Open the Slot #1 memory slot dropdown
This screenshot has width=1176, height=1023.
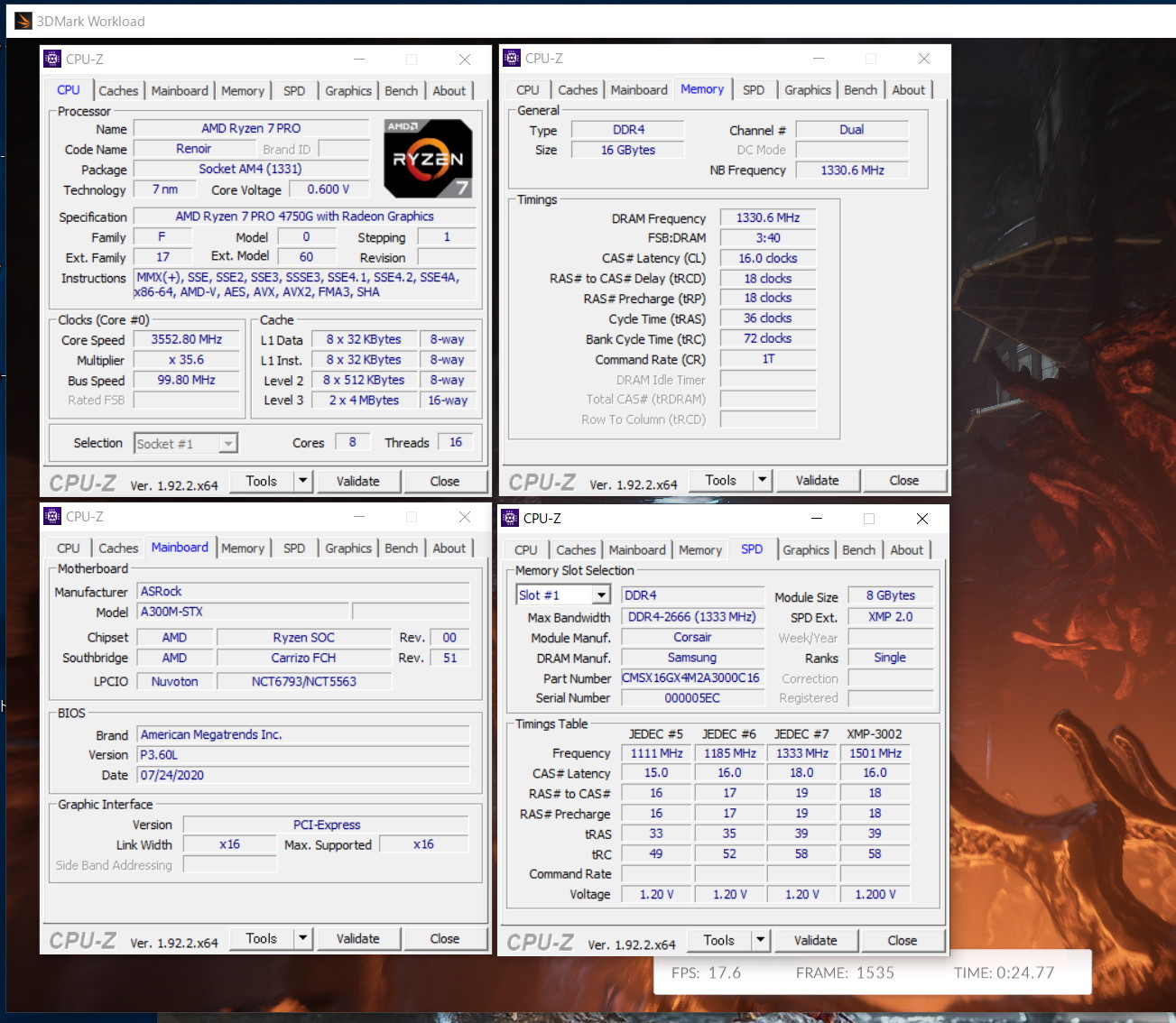601,595
